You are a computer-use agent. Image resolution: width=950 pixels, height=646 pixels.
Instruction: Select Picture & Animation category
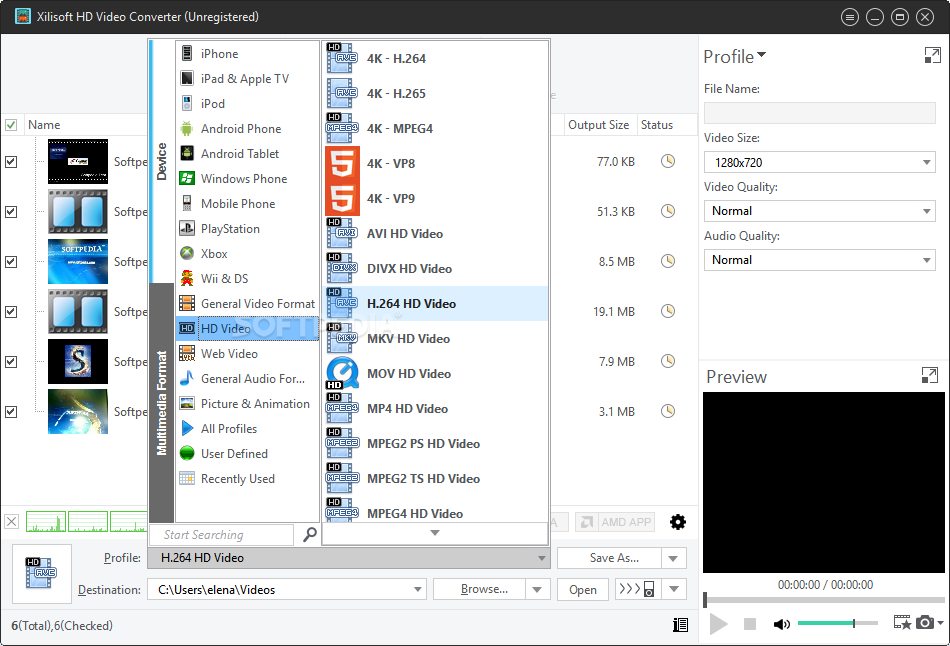pyautogui.click(x=247, y=404)
